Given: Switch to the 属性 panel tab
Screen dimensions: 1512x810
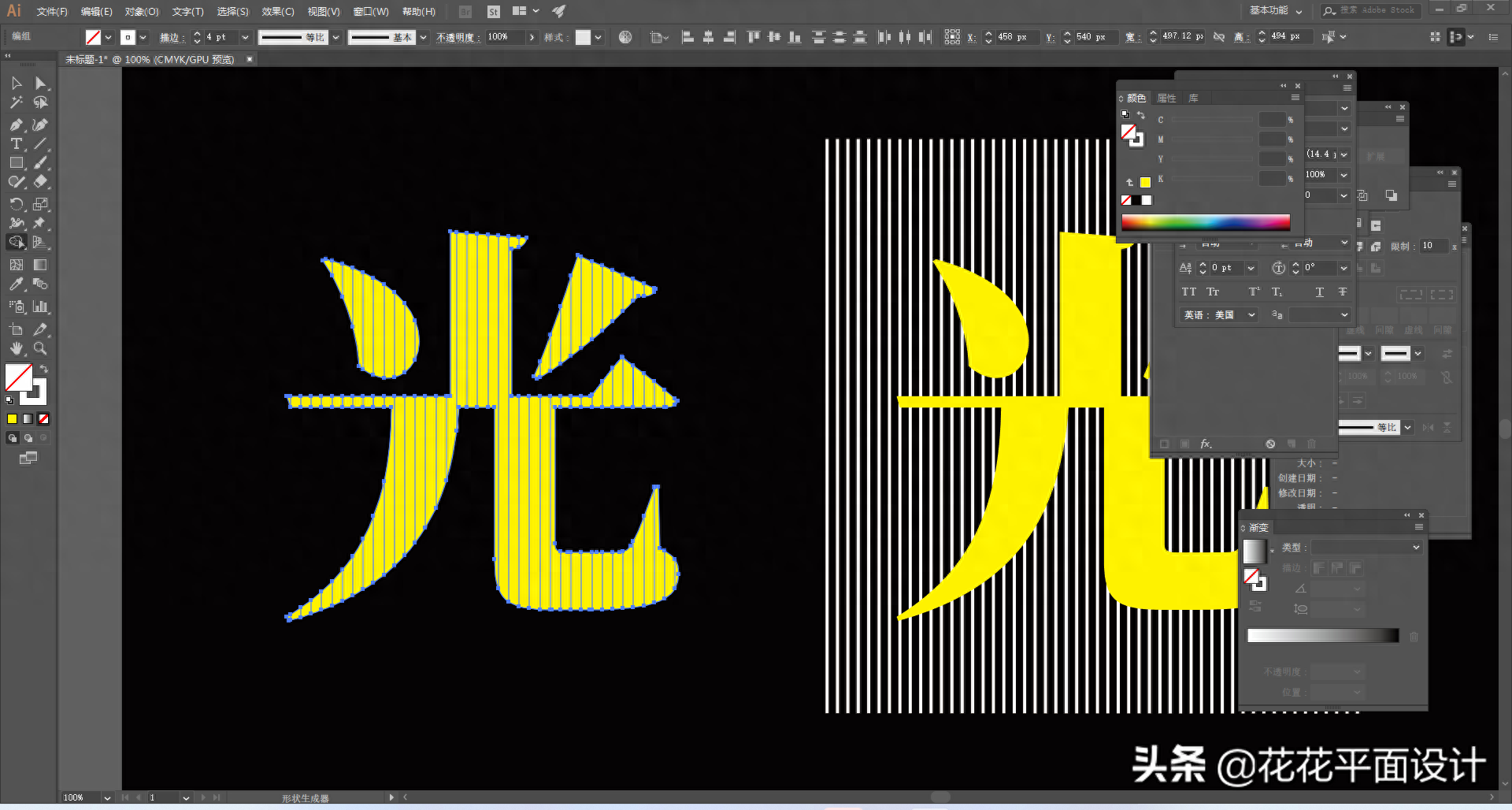Looking at the screenshot, I should click(x=1166, y=98).
